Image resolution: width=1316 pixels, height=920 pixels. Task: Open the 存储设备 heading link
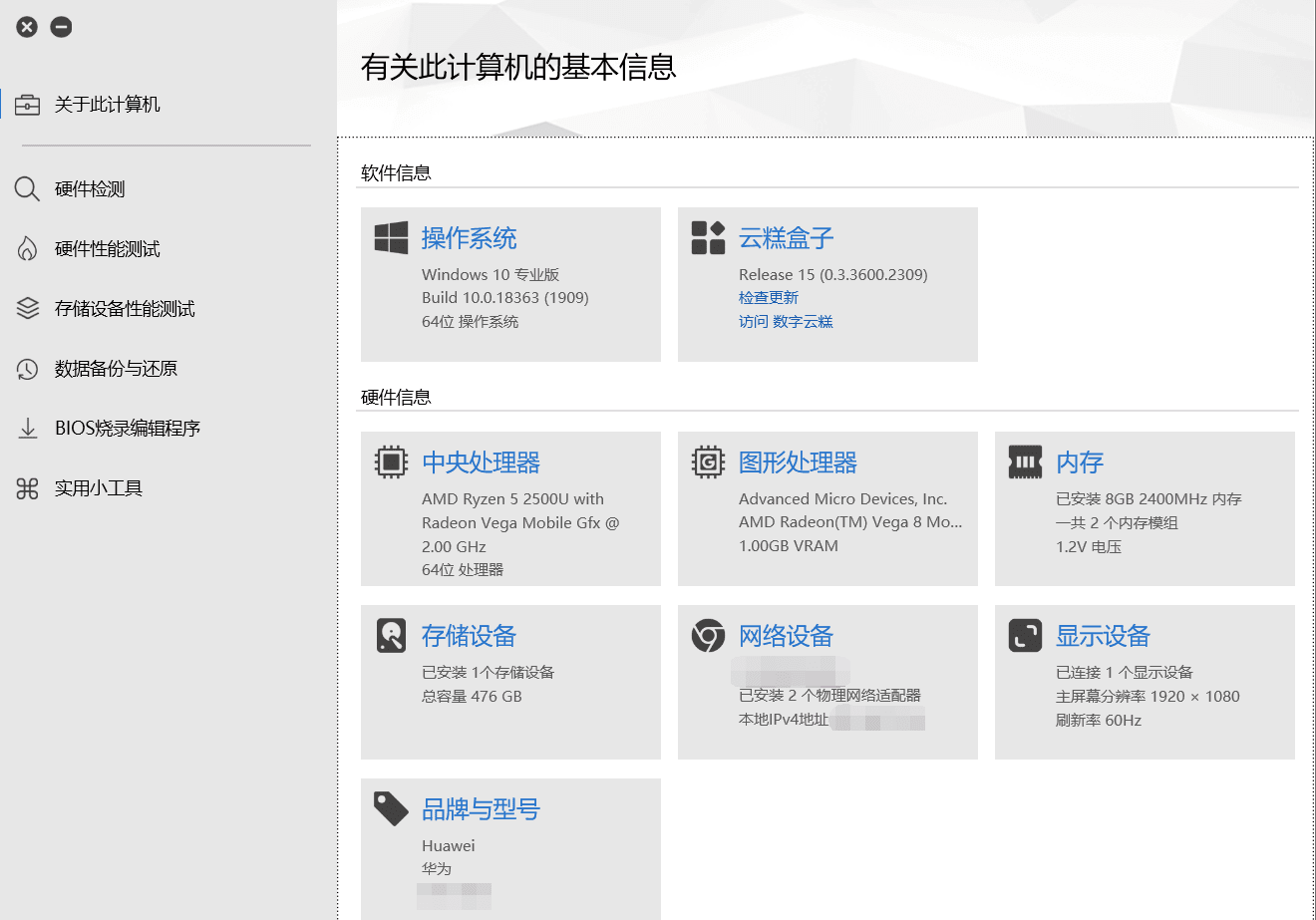469,636
